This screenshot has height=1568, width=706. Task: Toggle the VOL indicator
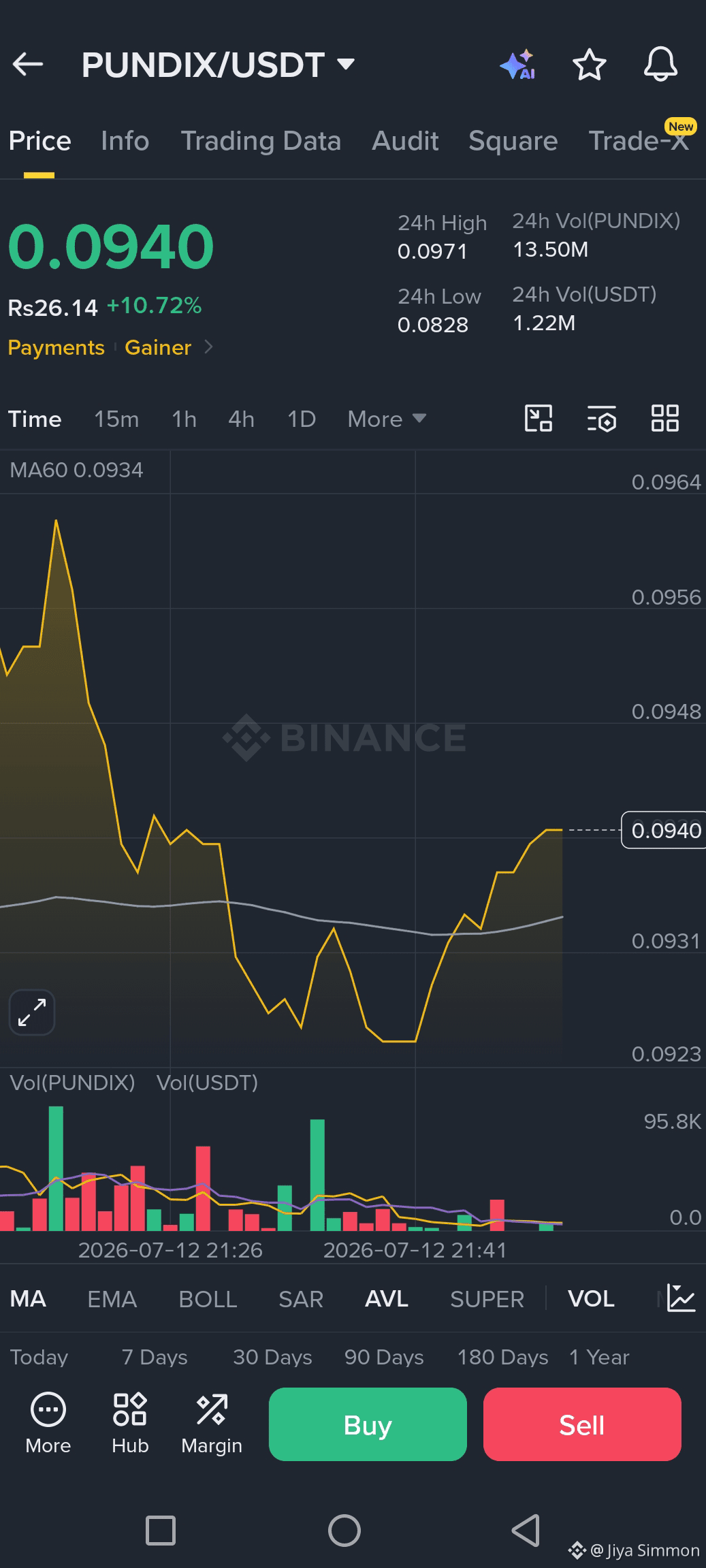tap(591, 1298)
